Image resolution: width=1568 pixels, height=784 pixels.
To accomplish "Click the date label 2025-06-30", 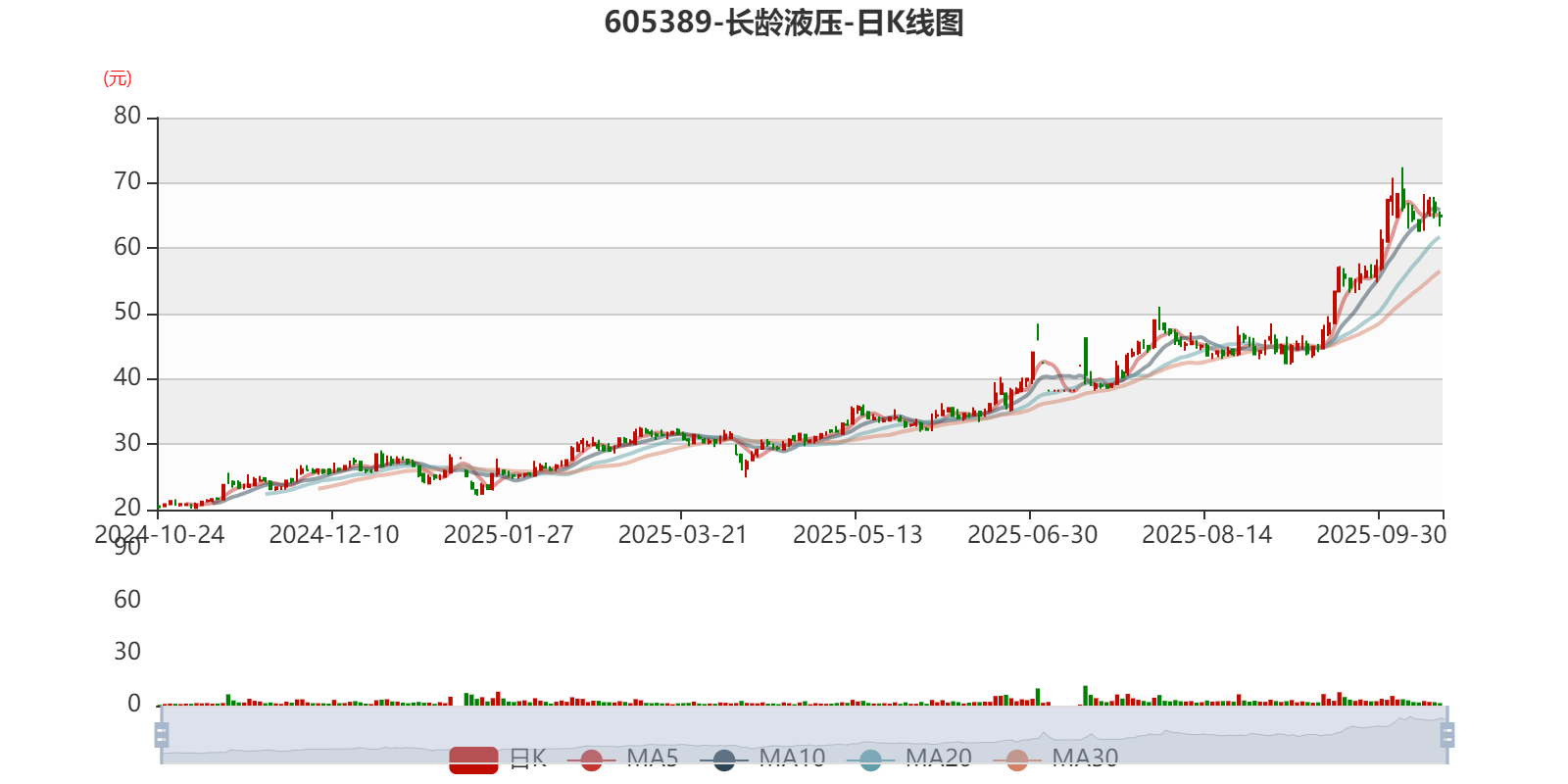I will (x=1032, y=535).
